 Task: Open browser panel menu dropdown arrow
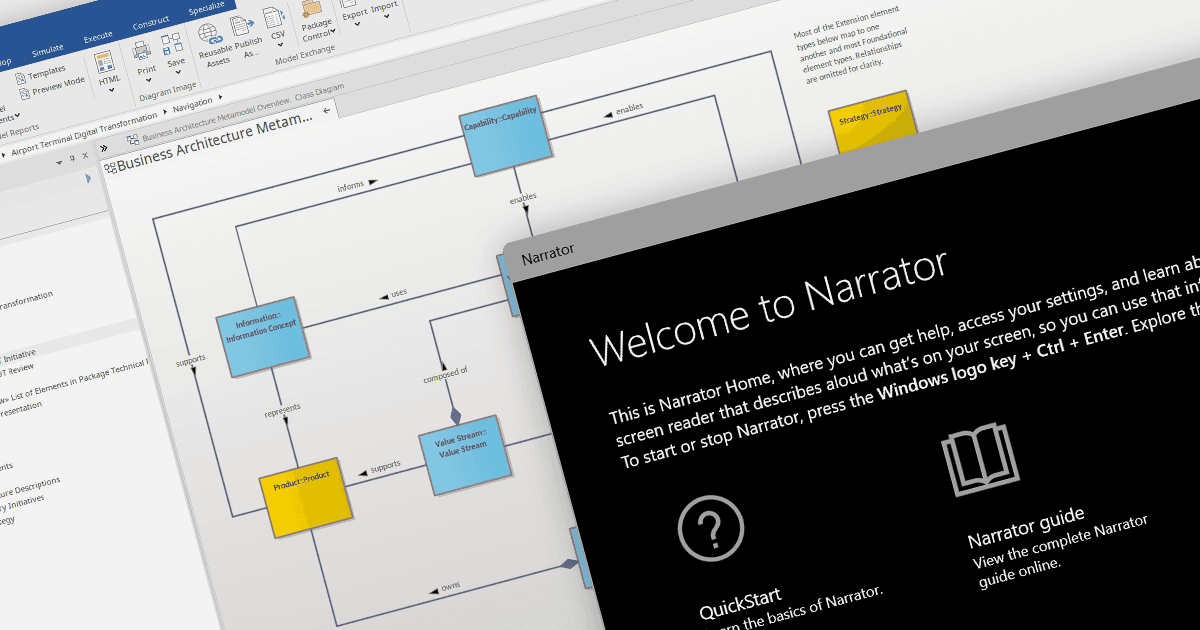[57, 162]
